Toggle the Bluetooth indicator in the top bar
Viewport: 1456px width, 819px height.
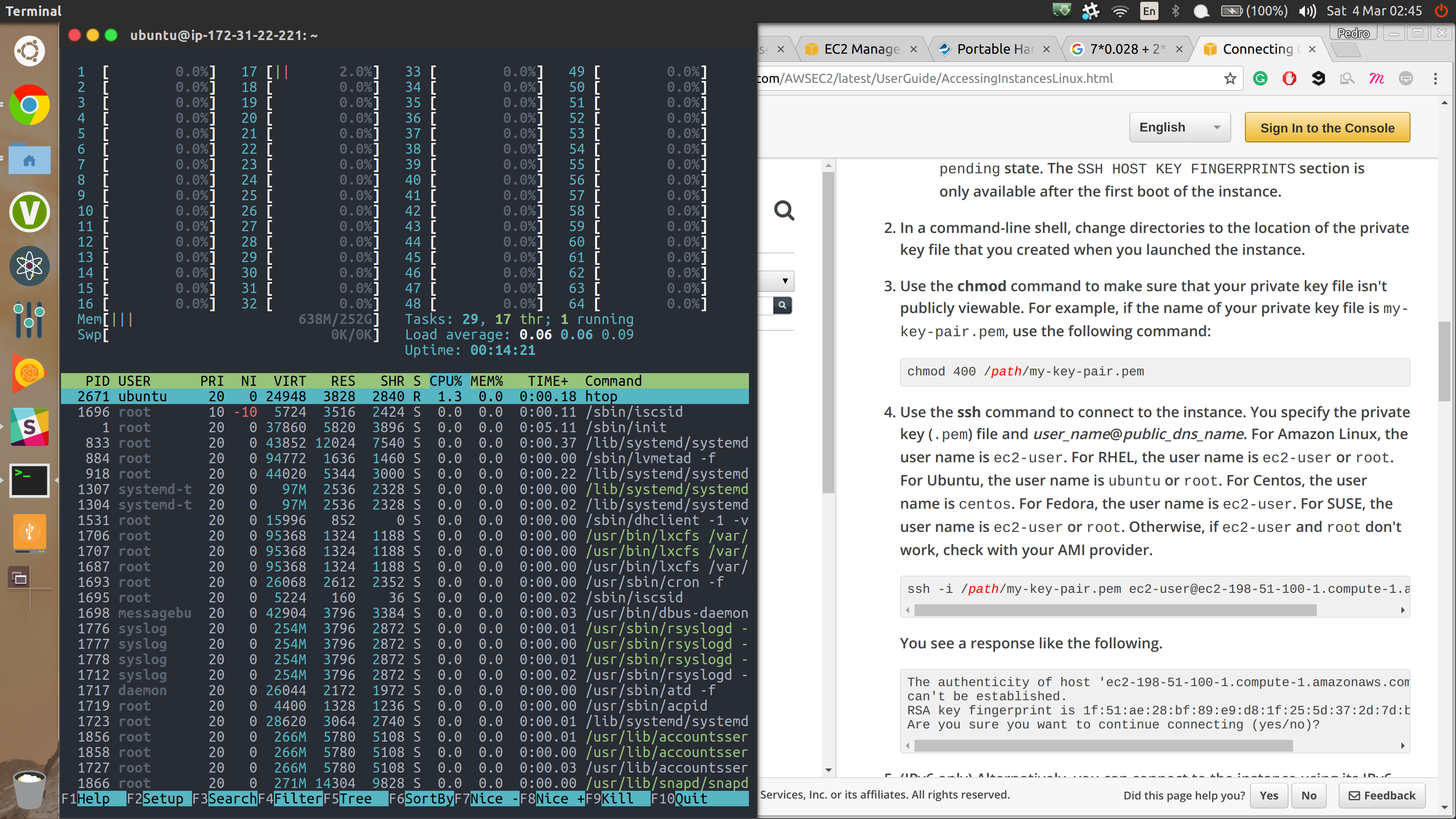pyautogui.click(x=1176, y=11)
